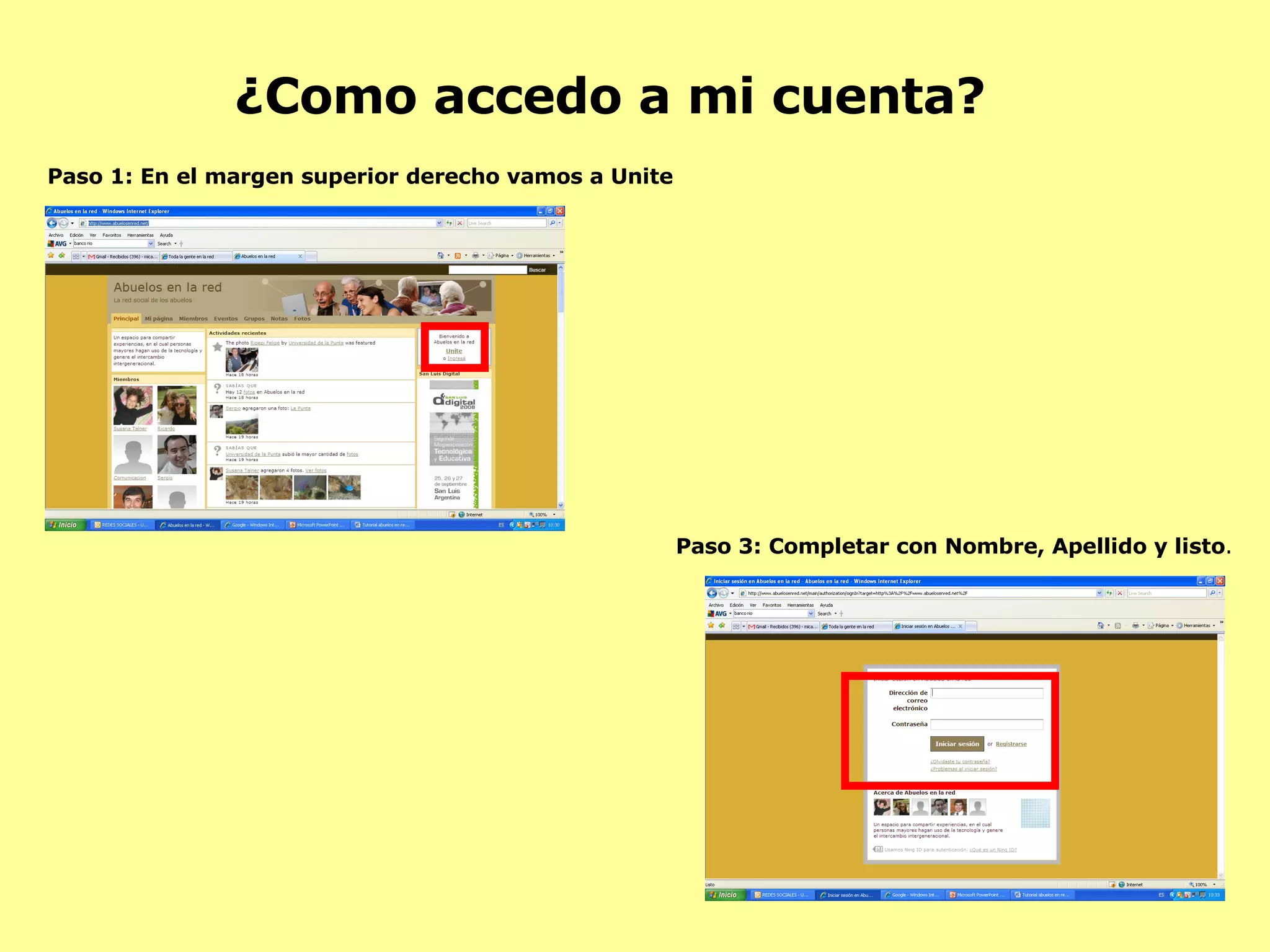Click the Unite link in the red box
Image resolution: width=1270 pixels, height=952 pixels.
coord(454,351)
